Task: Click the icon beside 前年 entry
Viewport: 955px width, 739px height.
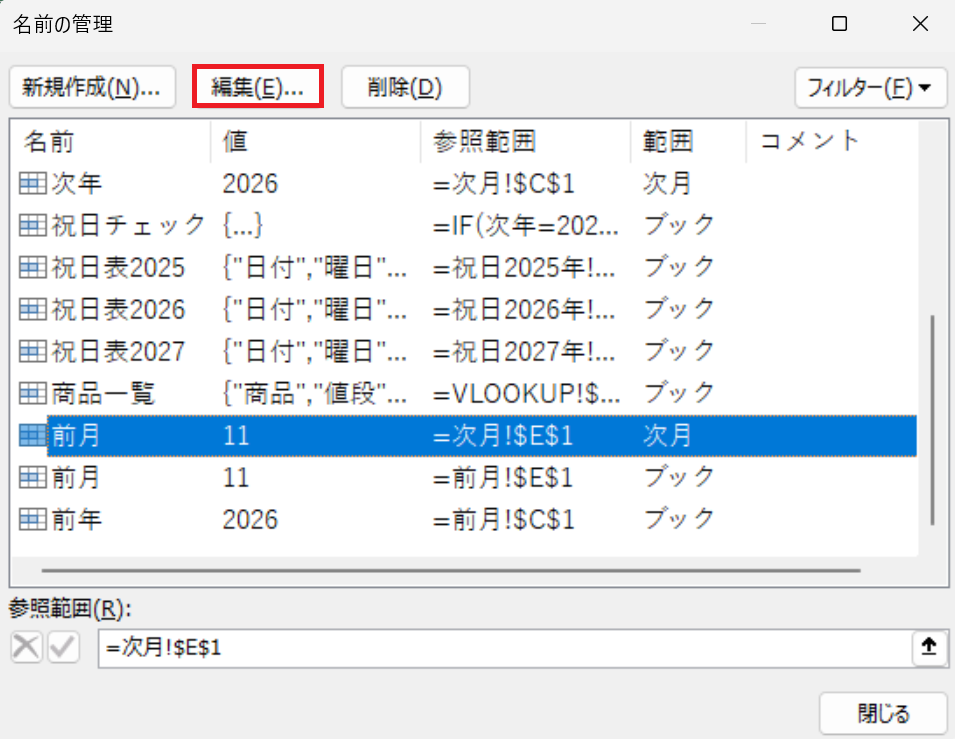Action: coord(33,519)
